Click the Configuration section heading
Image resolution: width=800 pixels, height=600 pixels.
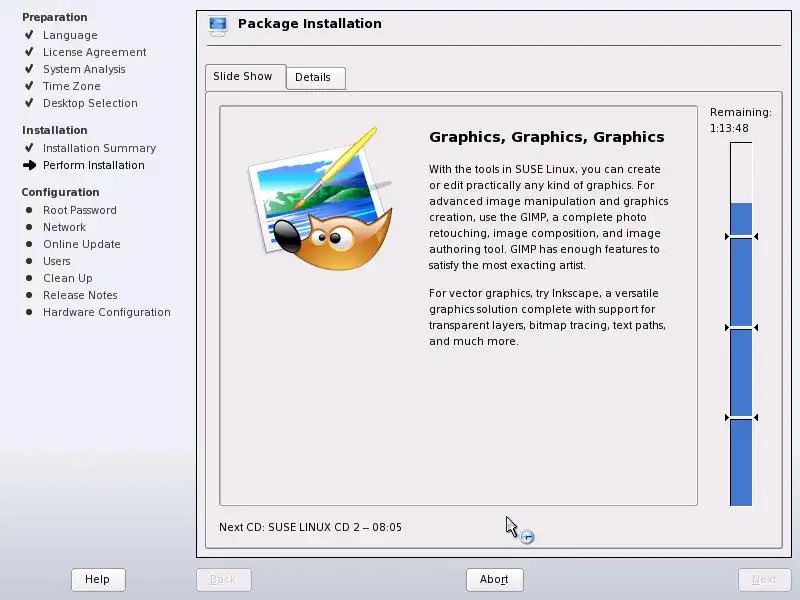coord(60,192)
